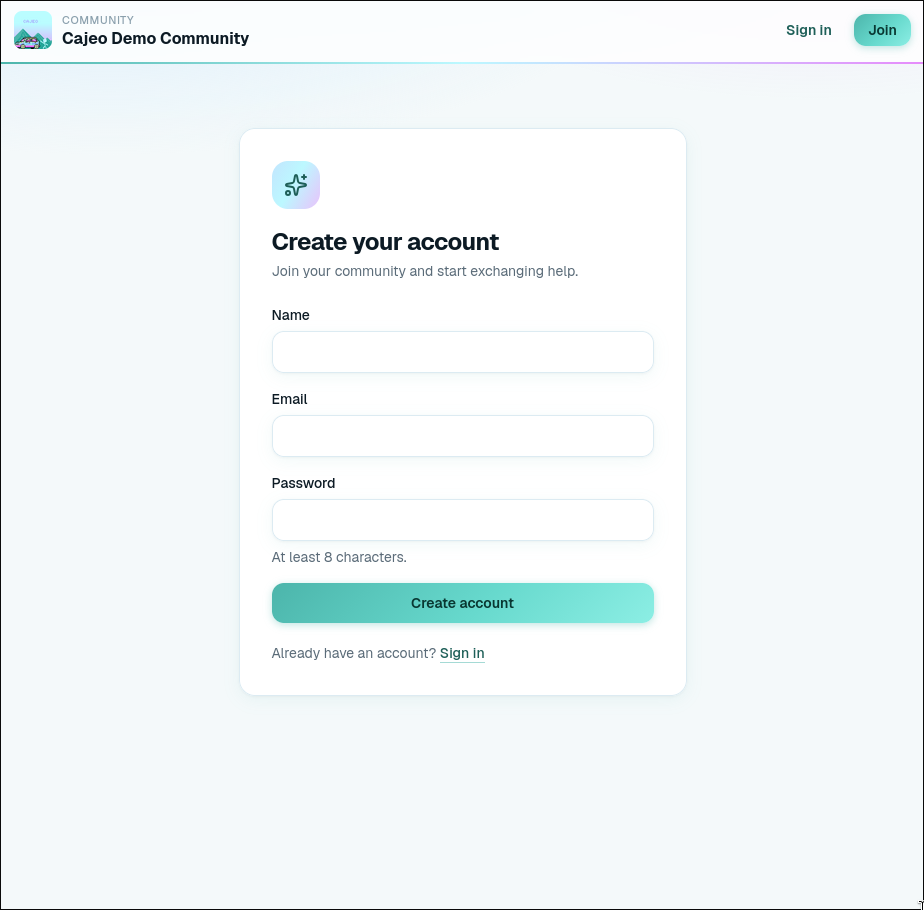This screenshot has height=910, width=924.
Task: Click the At least 8 characters hint
Action: point(339,557)
